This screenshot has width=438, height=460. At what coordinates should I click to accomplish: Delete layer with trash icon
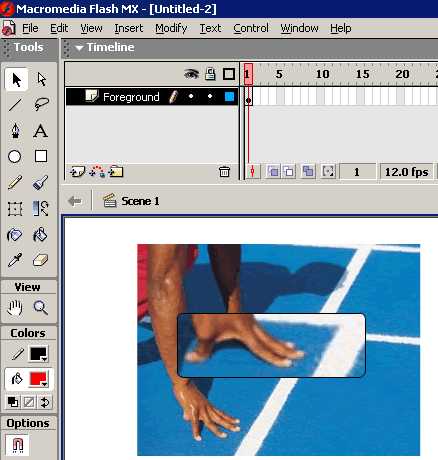coord(224,172)
